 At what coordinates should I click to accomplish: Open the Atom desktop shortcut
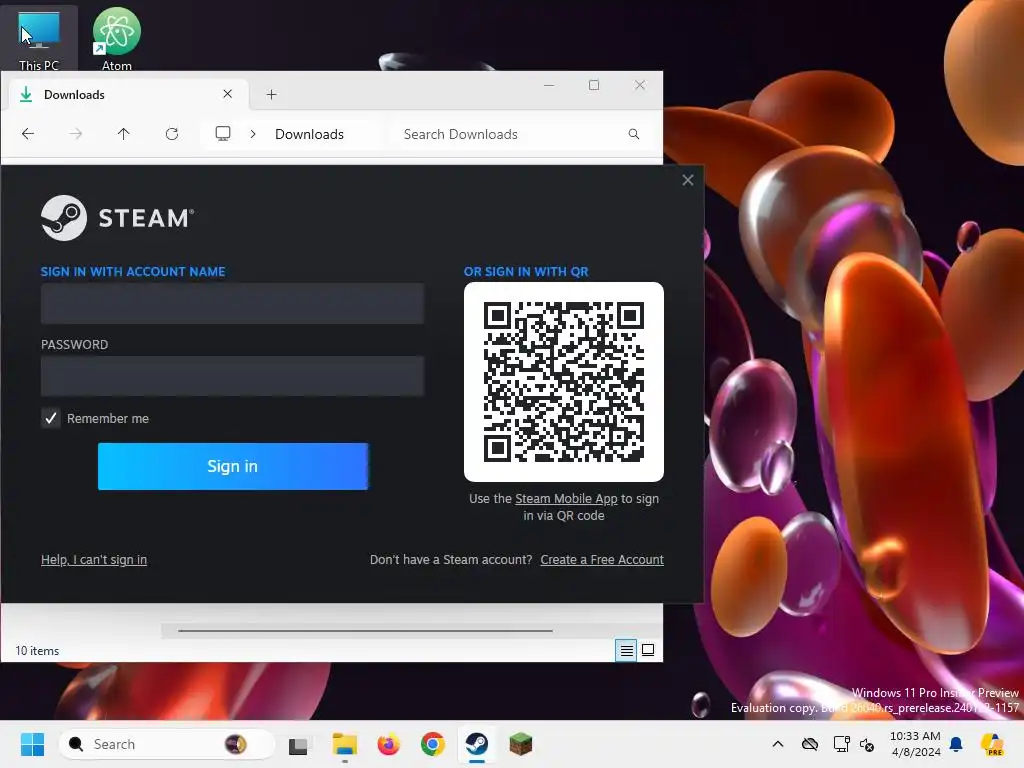116,40
